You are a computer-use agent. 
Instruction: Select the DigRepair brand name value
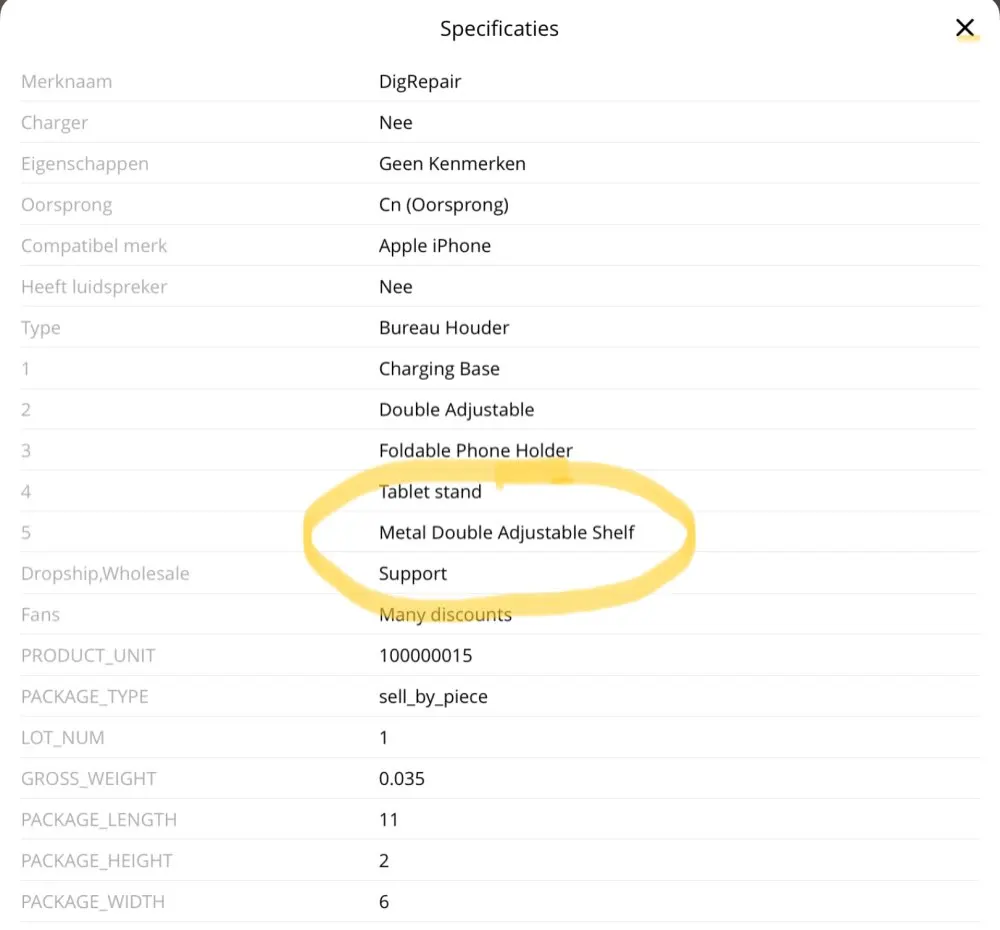[x=420, y=82]
